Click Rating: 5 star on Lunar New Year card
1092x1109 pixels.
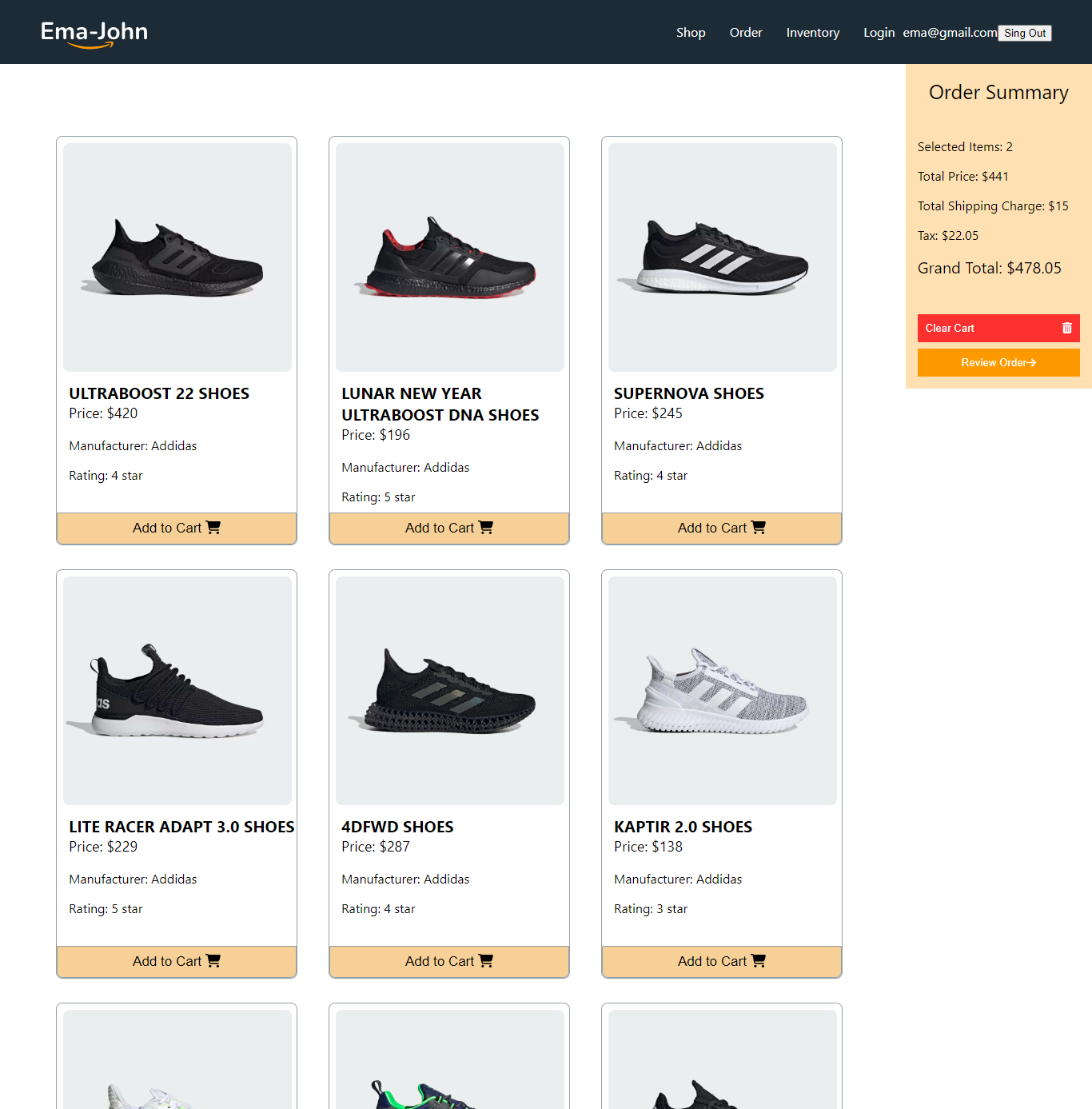pos(378,497)
